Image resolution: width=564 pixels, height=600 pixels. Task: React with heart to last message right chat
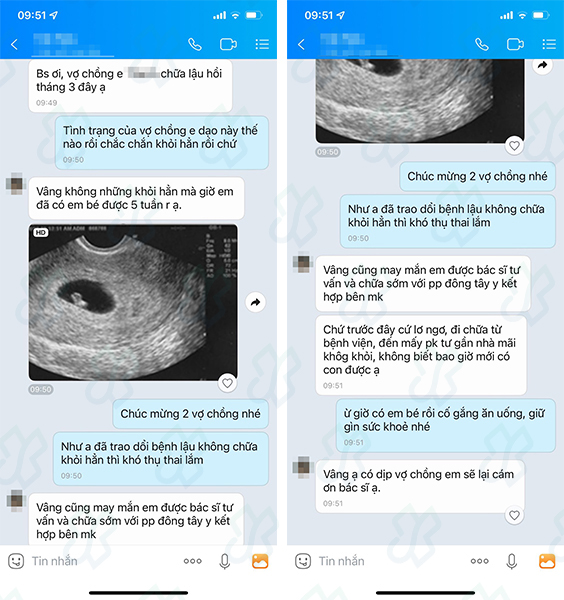514,515
